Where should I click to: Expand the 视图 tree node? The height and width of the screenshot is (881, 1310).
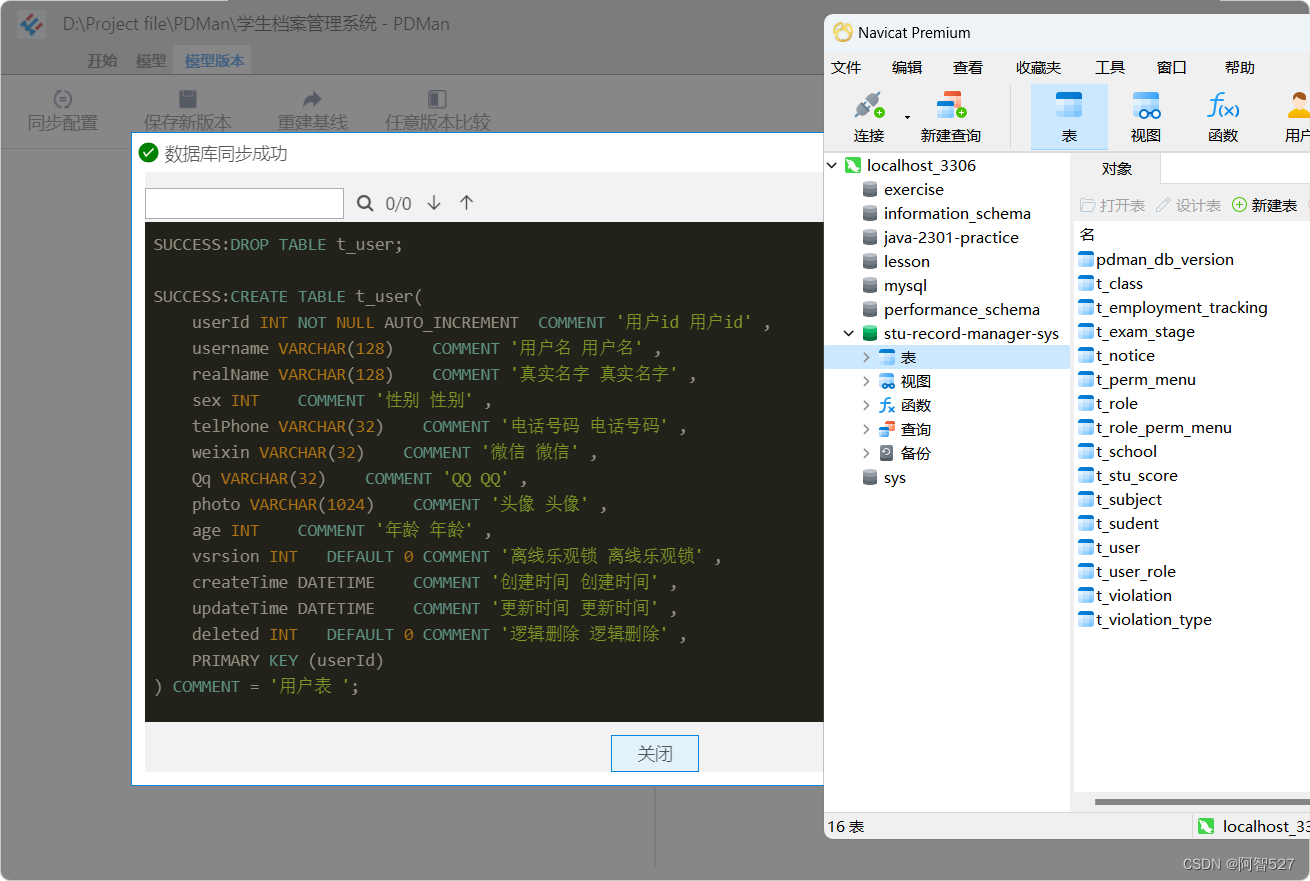[866, 381]
